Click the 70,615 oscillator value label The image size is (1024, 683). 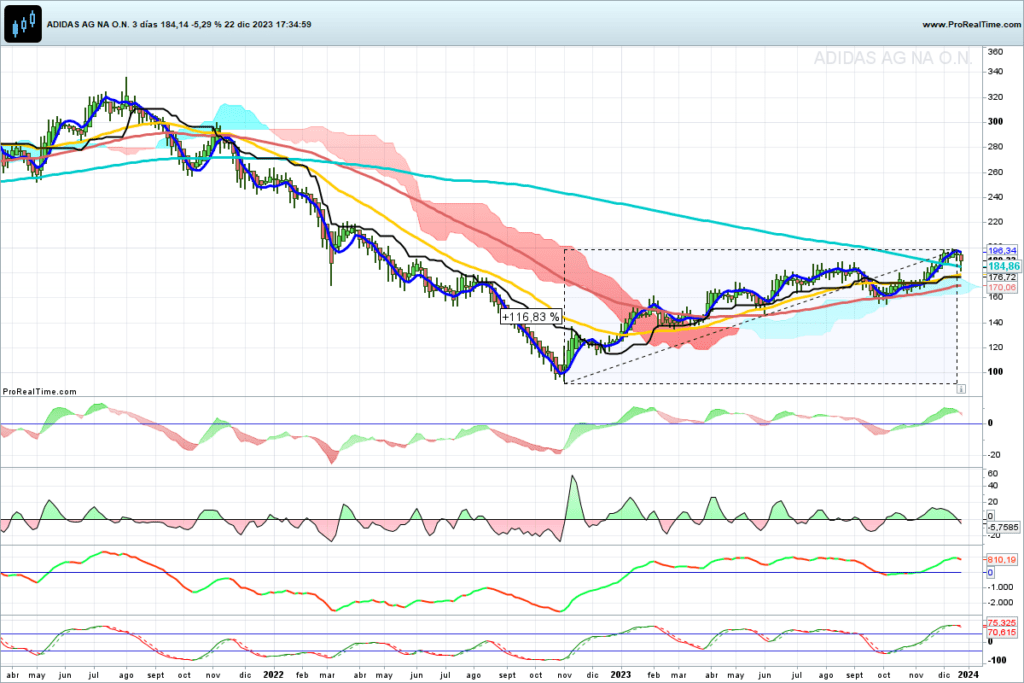(1001, 632)
